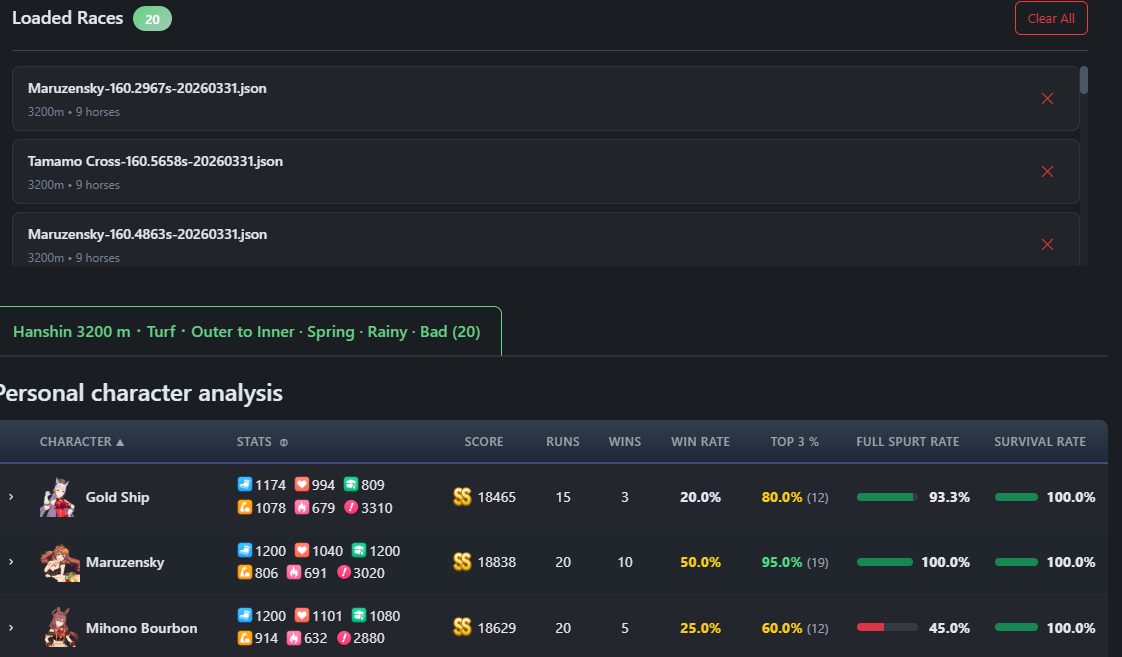1122x657 pixels.
Task: Click Gold Ship's red stamina heart icon
Action: tap(302, 485)
